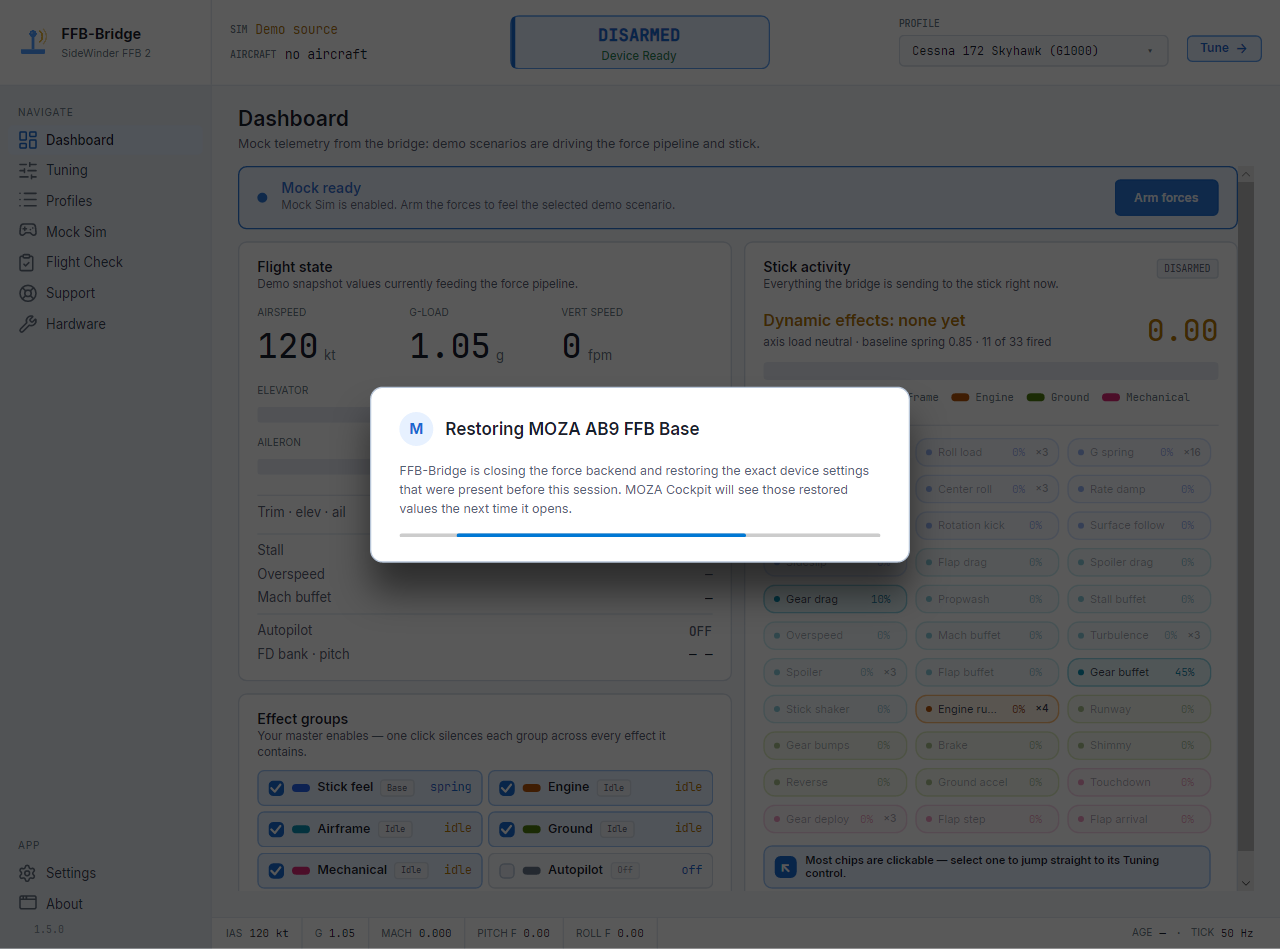Uncheck the Mechanical effect group
This screenshot has height=949, width=1280.
(x=276, y=871)
